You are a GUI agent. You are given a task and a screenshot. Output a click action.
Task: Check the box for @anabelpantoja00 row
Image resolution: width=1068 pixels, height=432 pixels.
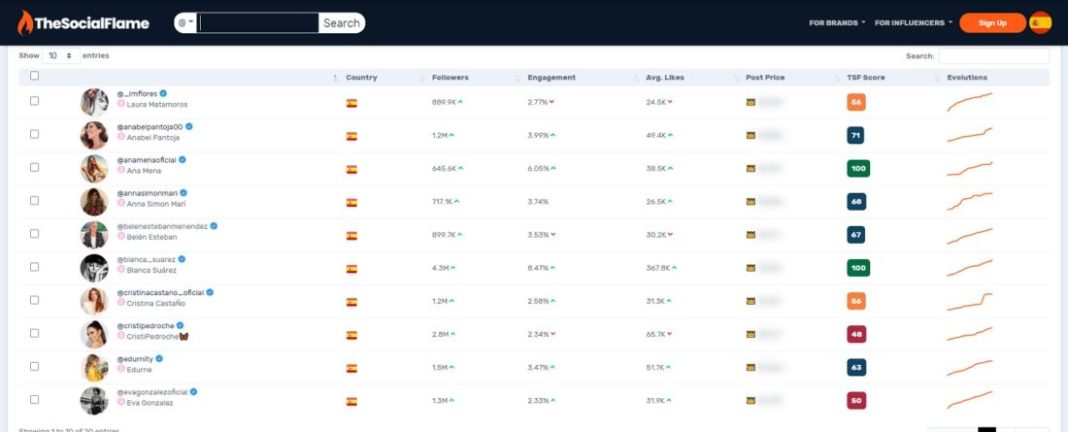tap(34, 134)
